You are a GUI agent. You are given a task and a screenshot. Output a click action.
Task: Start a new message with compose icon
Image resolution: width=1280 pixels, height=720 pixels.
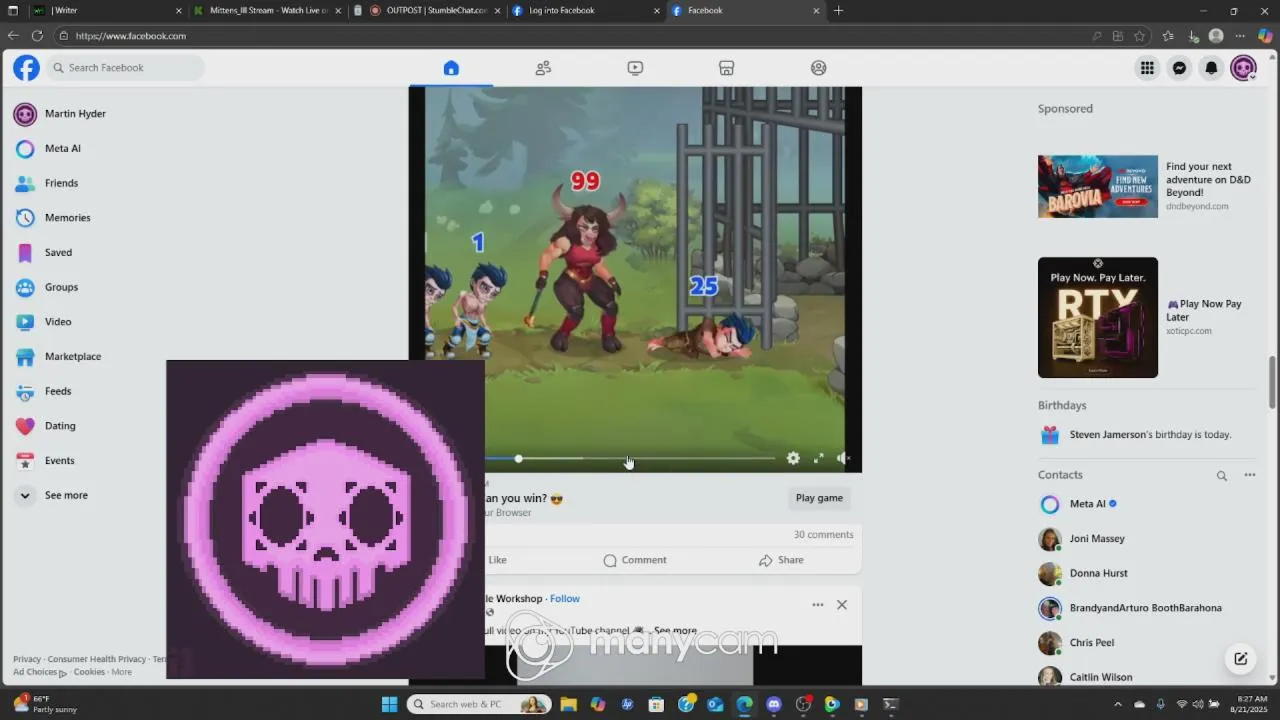(1241, 658)
